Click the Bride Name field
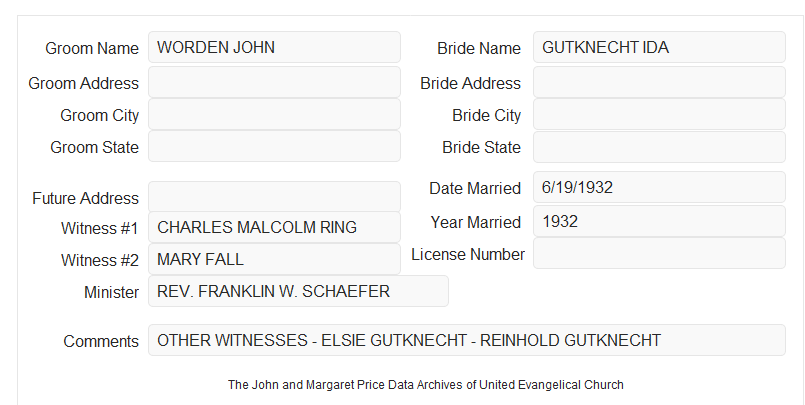The height and width of the screenshot is (405, 805). tap(659, 47)
